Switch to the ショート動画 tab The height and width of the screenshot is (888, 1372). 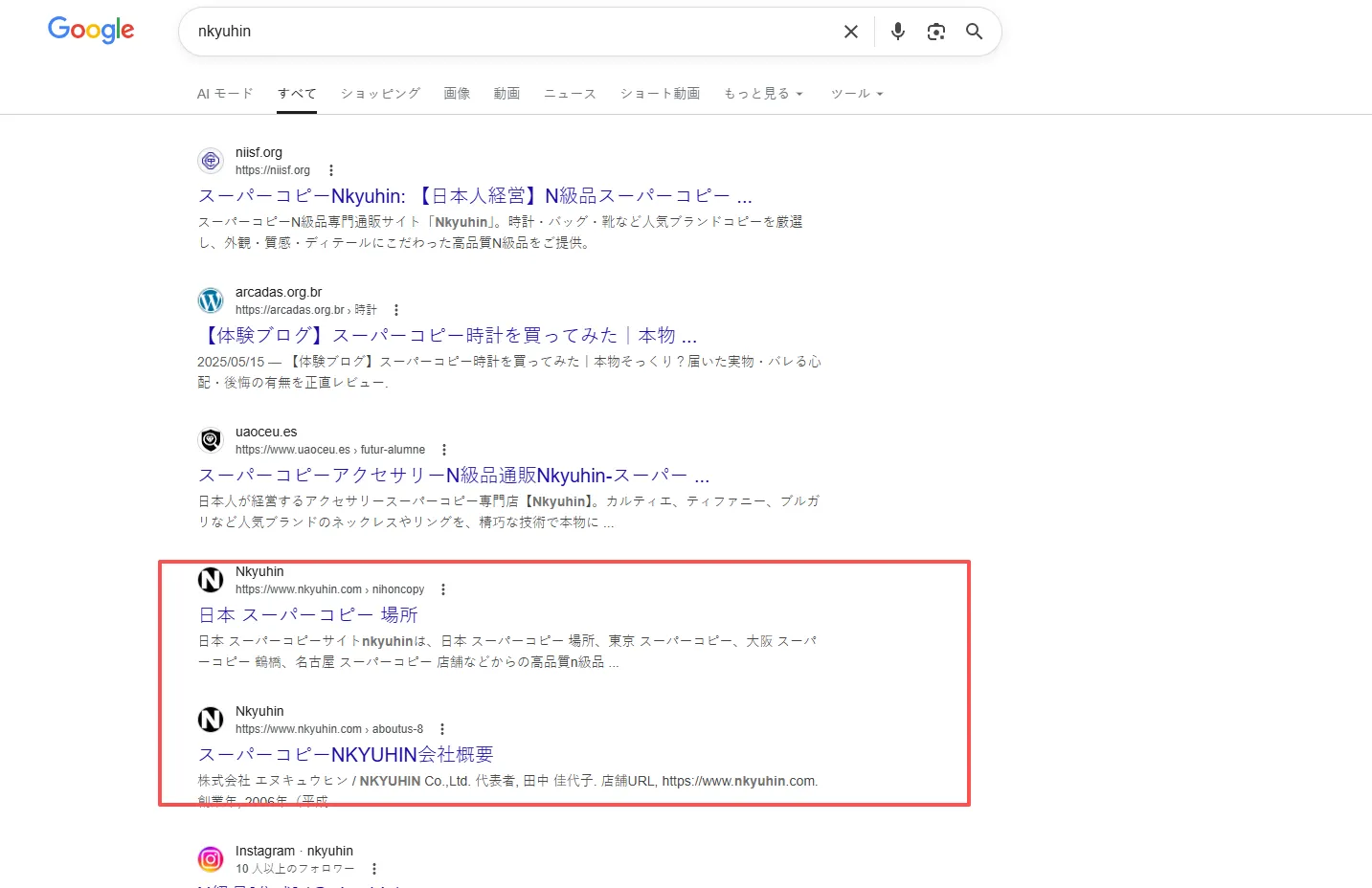(x=660, y=94)
